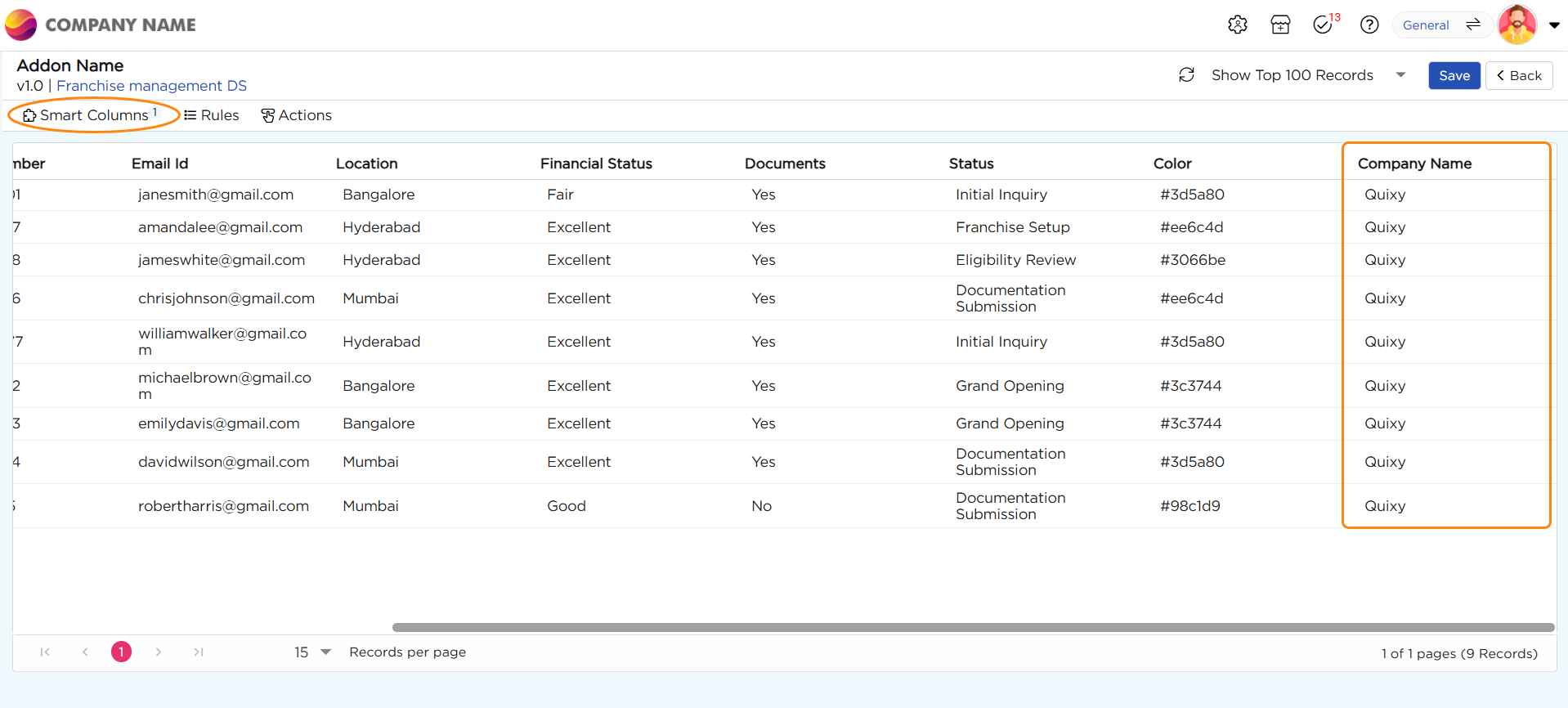The height and width of the screenshot is (708, 1568).
Task: Click the horizontal table scrollbar
Action: tap(973, 628)
